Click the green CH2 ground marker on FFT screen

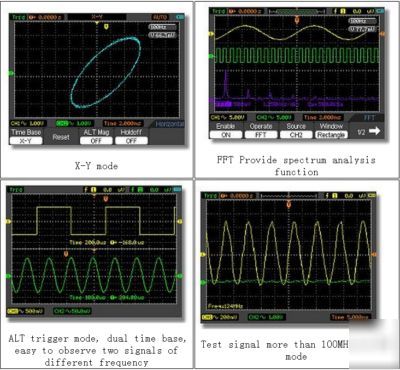pos(211,56)
